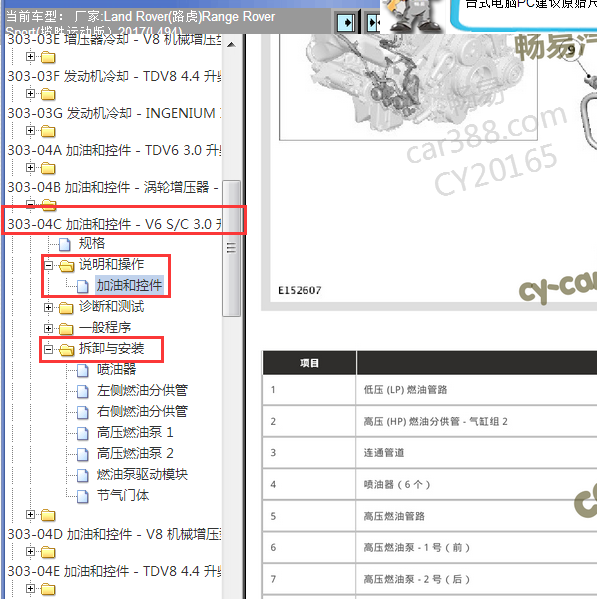Viewport: 597px width, 599px height.
Task: Click the first arrow toolbar button
Action: tap(346, 23)
